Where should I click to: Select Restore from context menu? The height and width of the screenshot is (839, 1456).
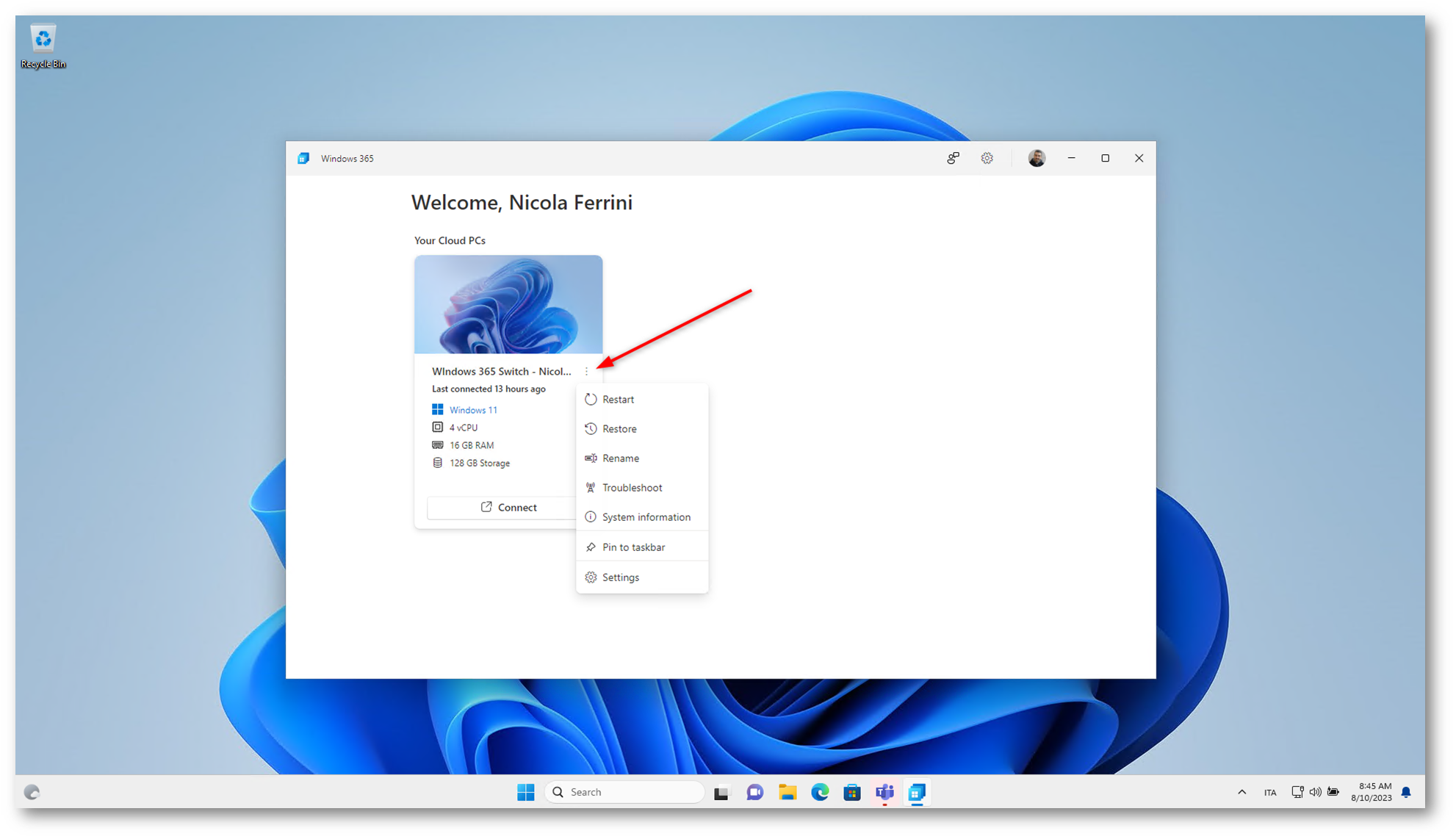[x=619, y=429]
